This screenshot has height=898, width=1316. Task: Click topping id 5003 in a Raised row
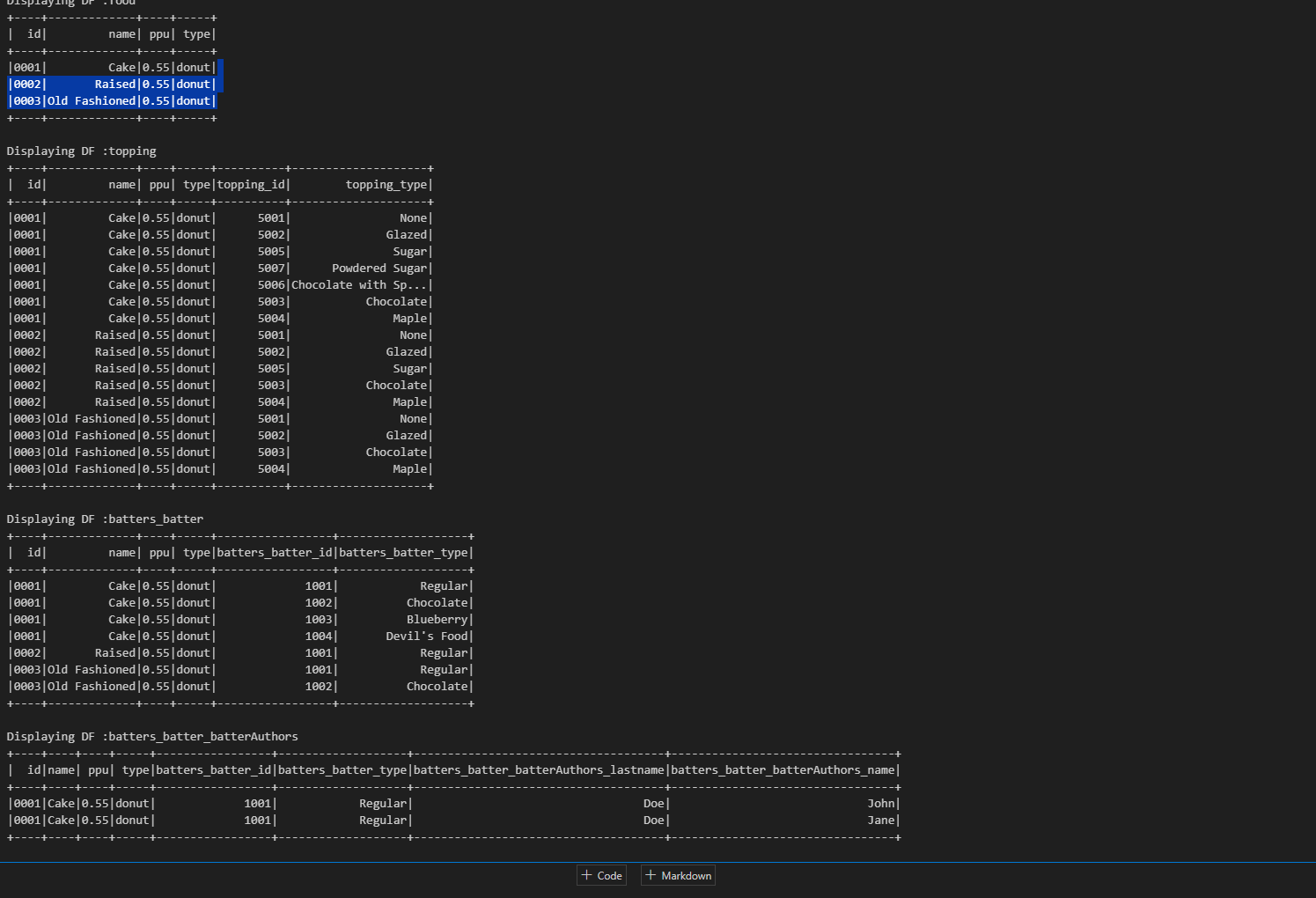272,386
